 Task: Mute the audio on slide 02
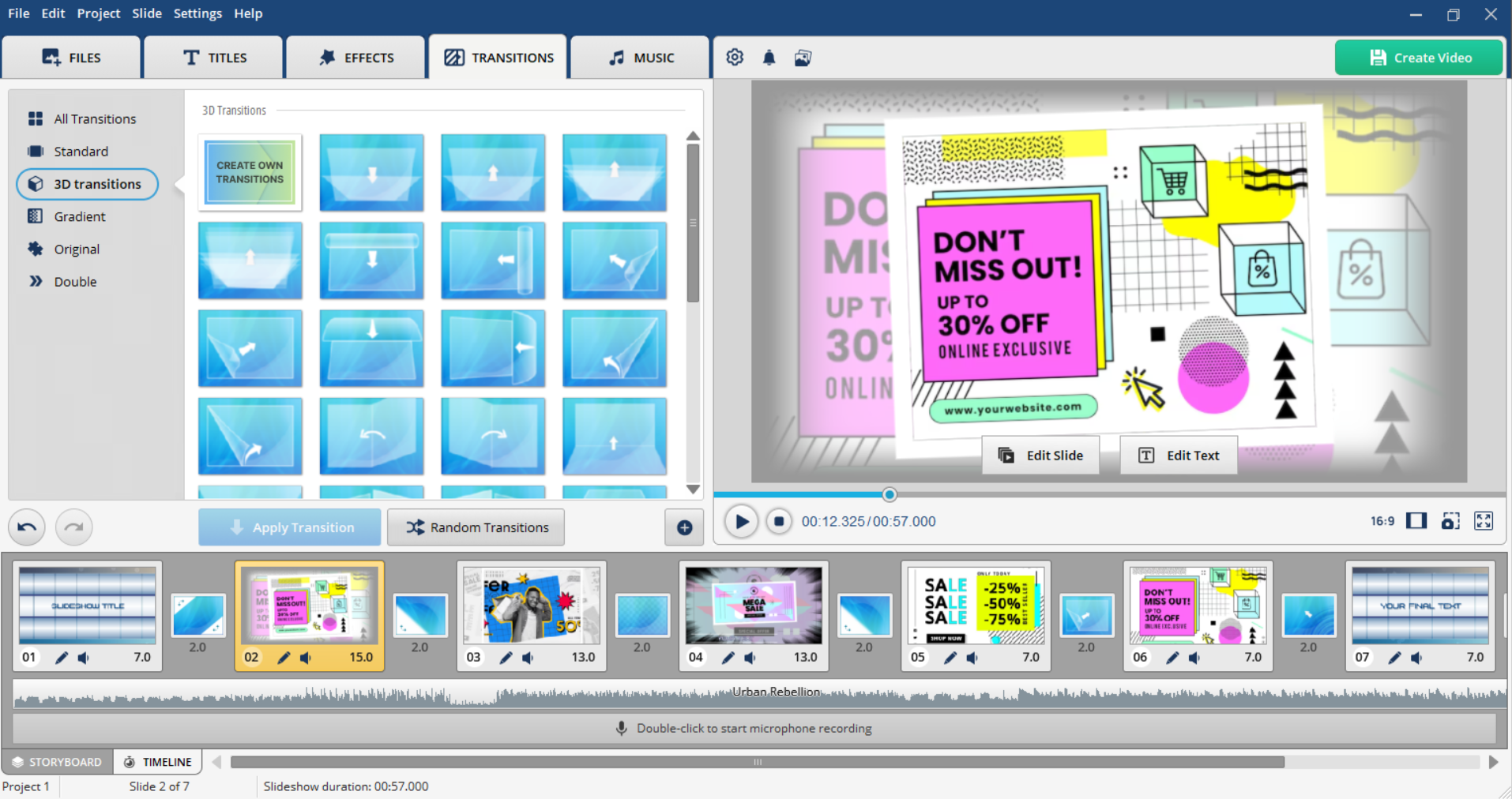pos(306,657)
